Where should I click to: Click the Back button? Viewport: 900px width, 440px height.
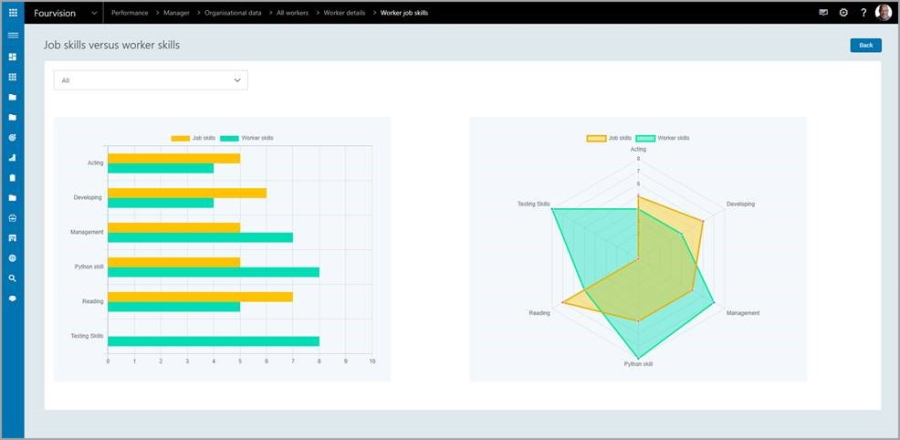[x=866, y=45]
